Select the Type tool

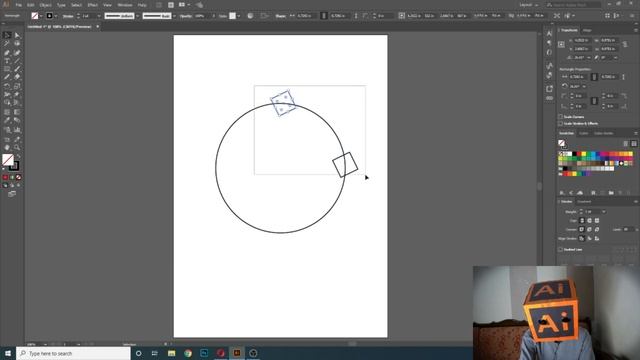[x=7, y=61]
